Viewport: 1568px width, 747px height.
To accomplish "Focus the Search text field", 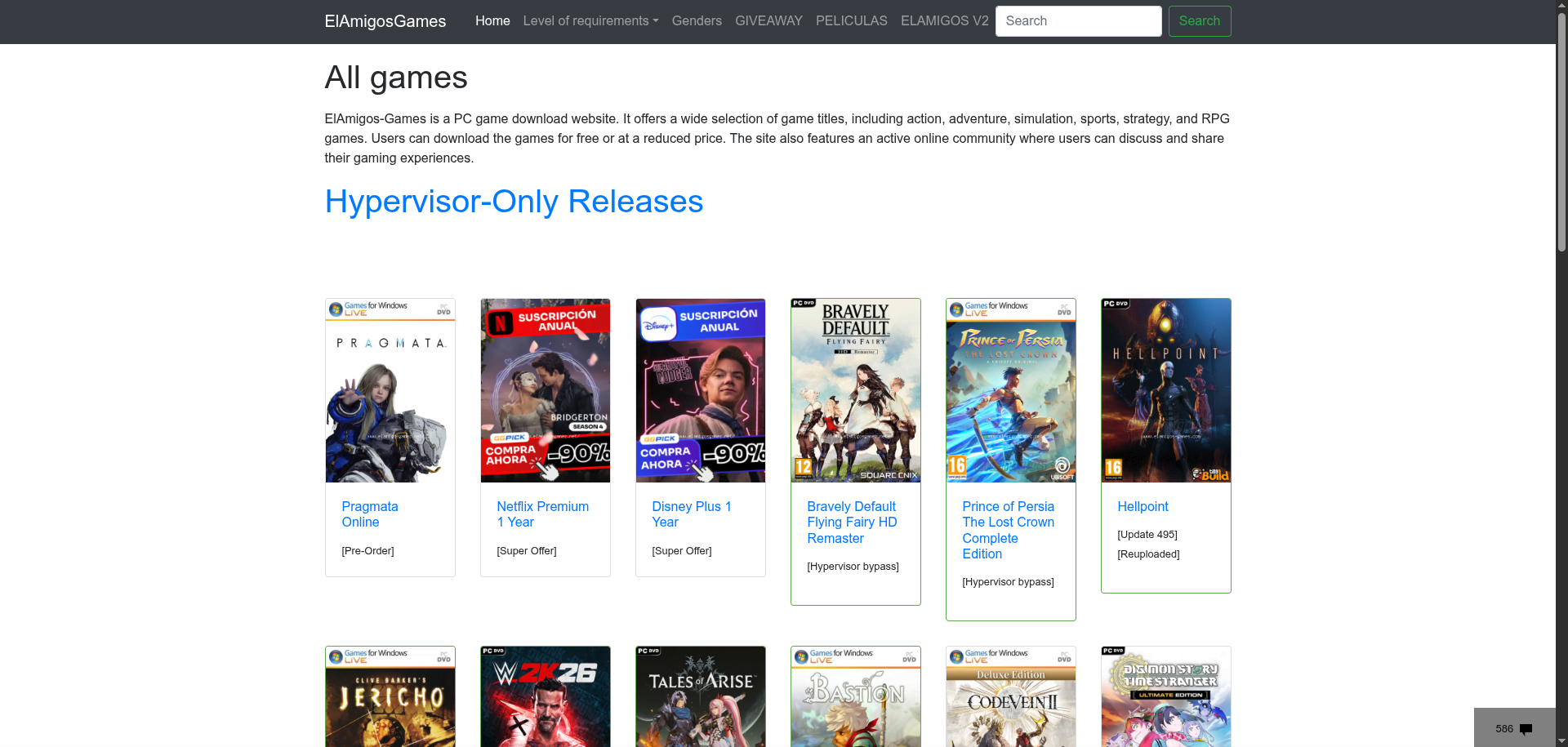I will tap(1078, 21).
